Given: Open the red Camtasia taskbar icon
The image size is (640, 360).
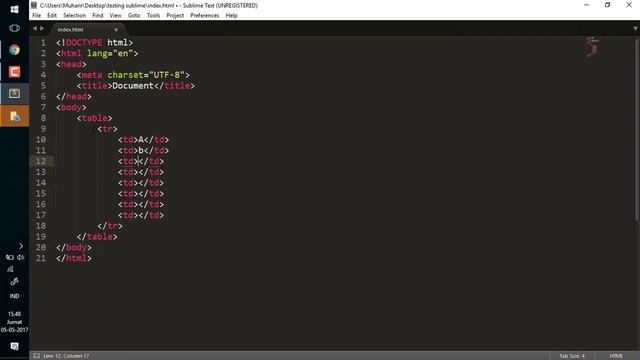Looking at the screenshot, I should 14,72.
